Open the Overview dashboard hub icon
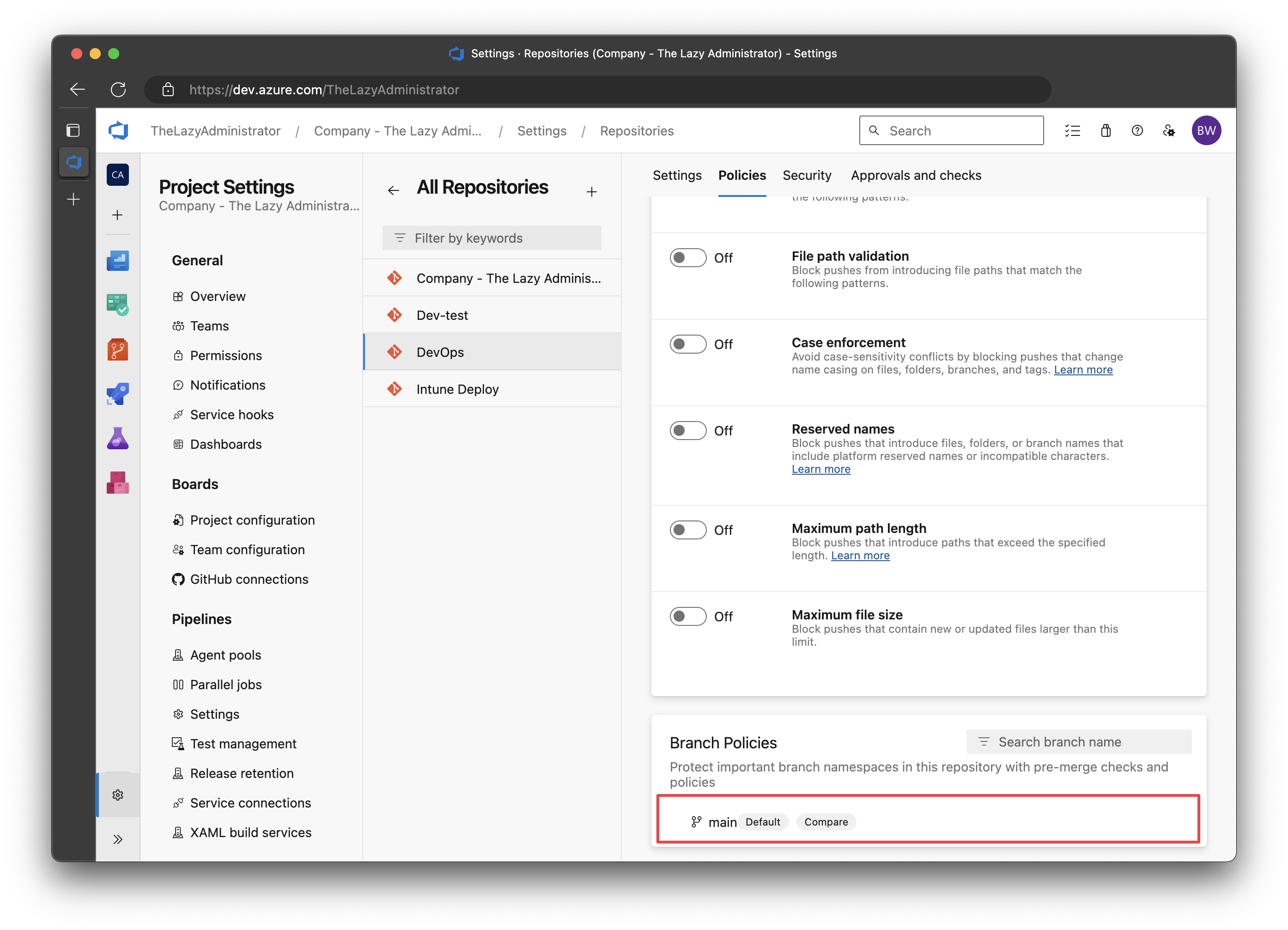 click(x=117, y=261)
